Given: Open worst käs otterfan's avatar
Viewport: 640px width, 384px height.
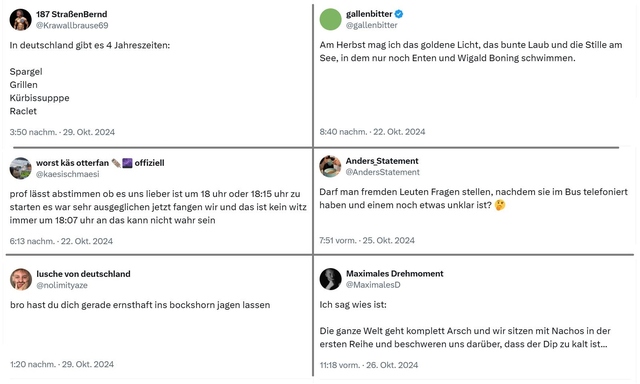Looking at the screenshot, I should point(20,168).
